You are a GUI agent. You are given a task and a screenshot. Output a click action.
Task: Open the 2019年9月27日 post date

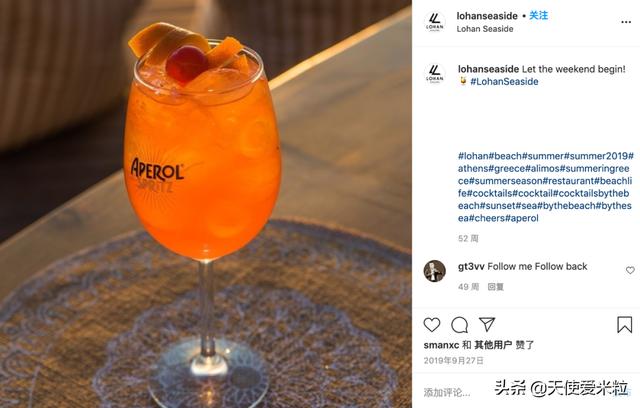[453, 361]
